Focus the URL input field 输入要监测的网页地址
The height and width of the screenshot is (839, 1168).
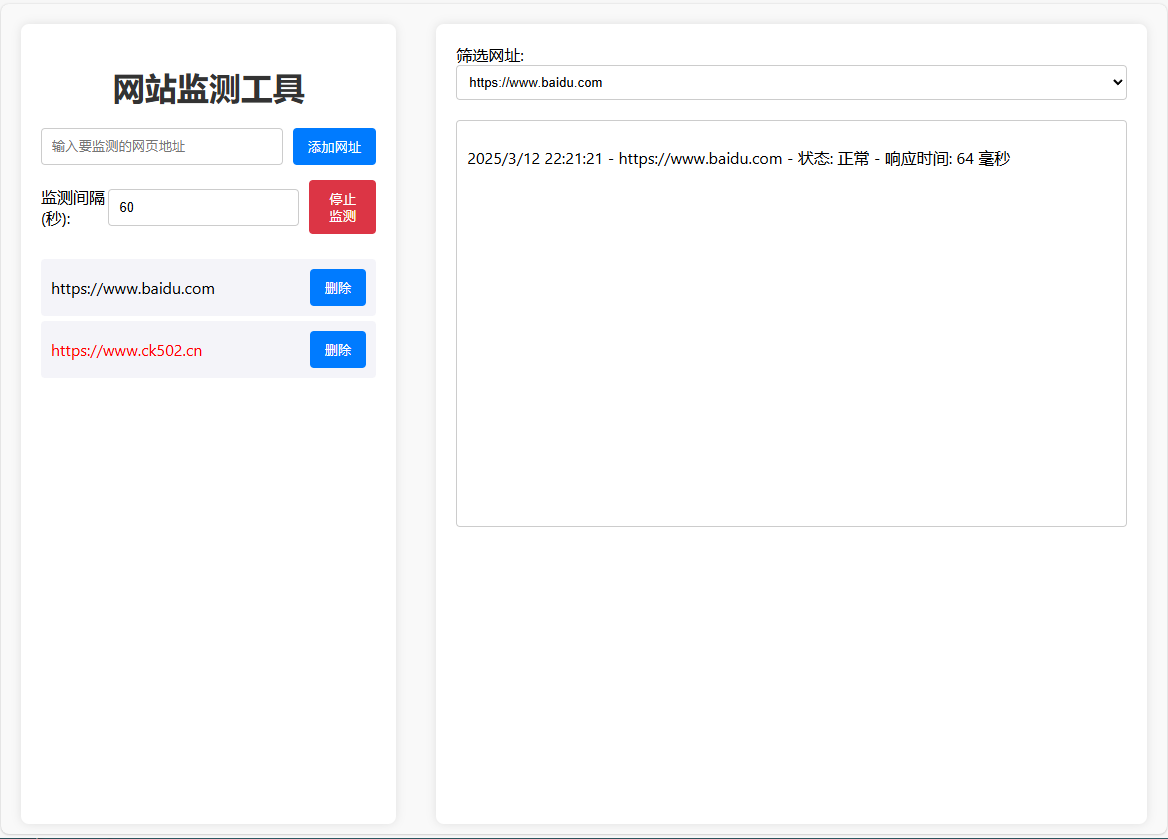click(x=162, y=147)
